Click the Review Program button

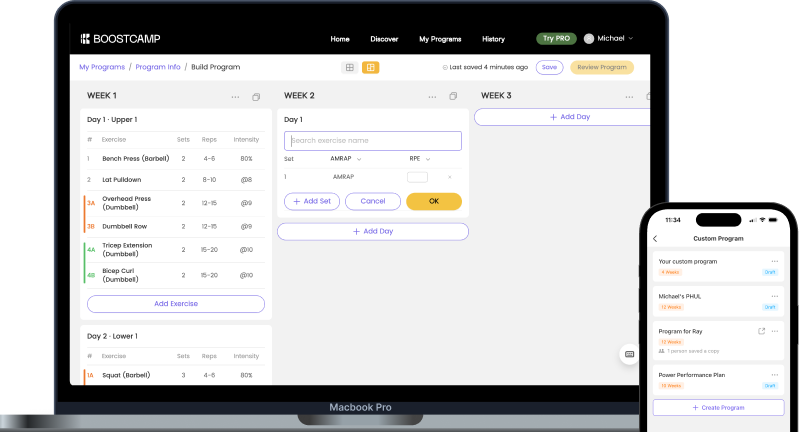(602, 67)
